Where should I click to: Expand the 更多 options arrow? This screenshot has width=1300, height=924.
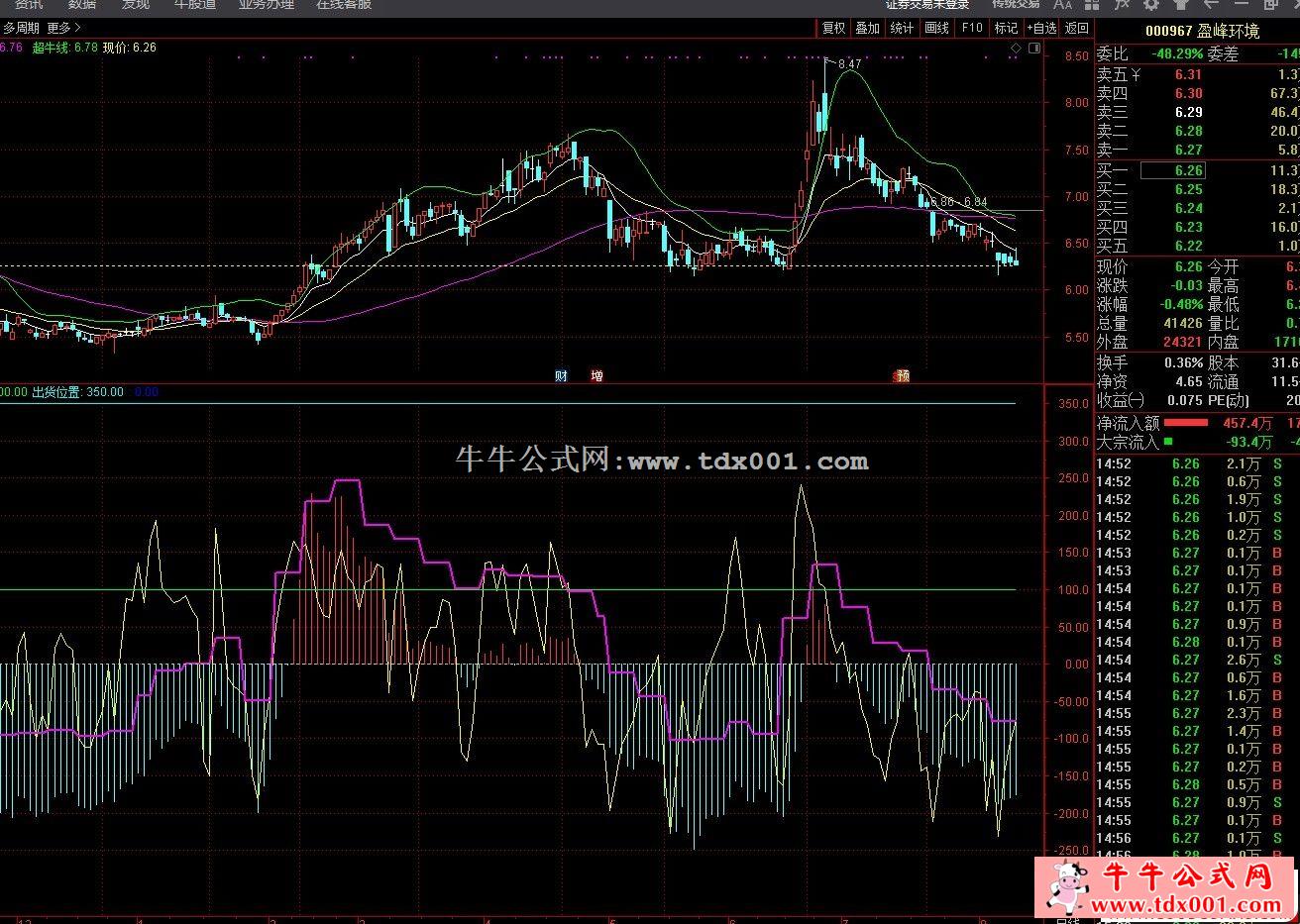64,28
